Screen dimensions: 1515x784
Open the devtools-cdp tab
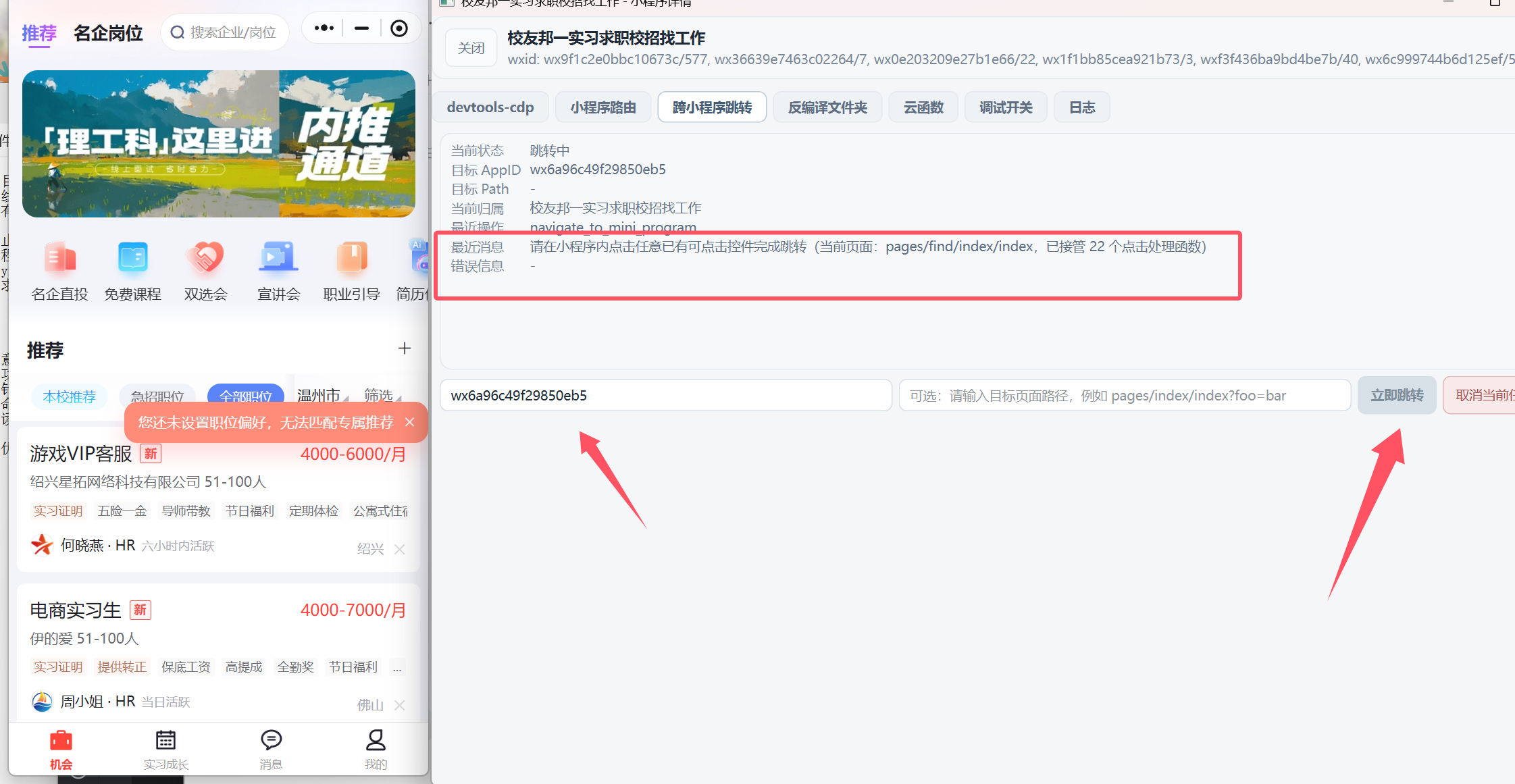click(490, 107)
